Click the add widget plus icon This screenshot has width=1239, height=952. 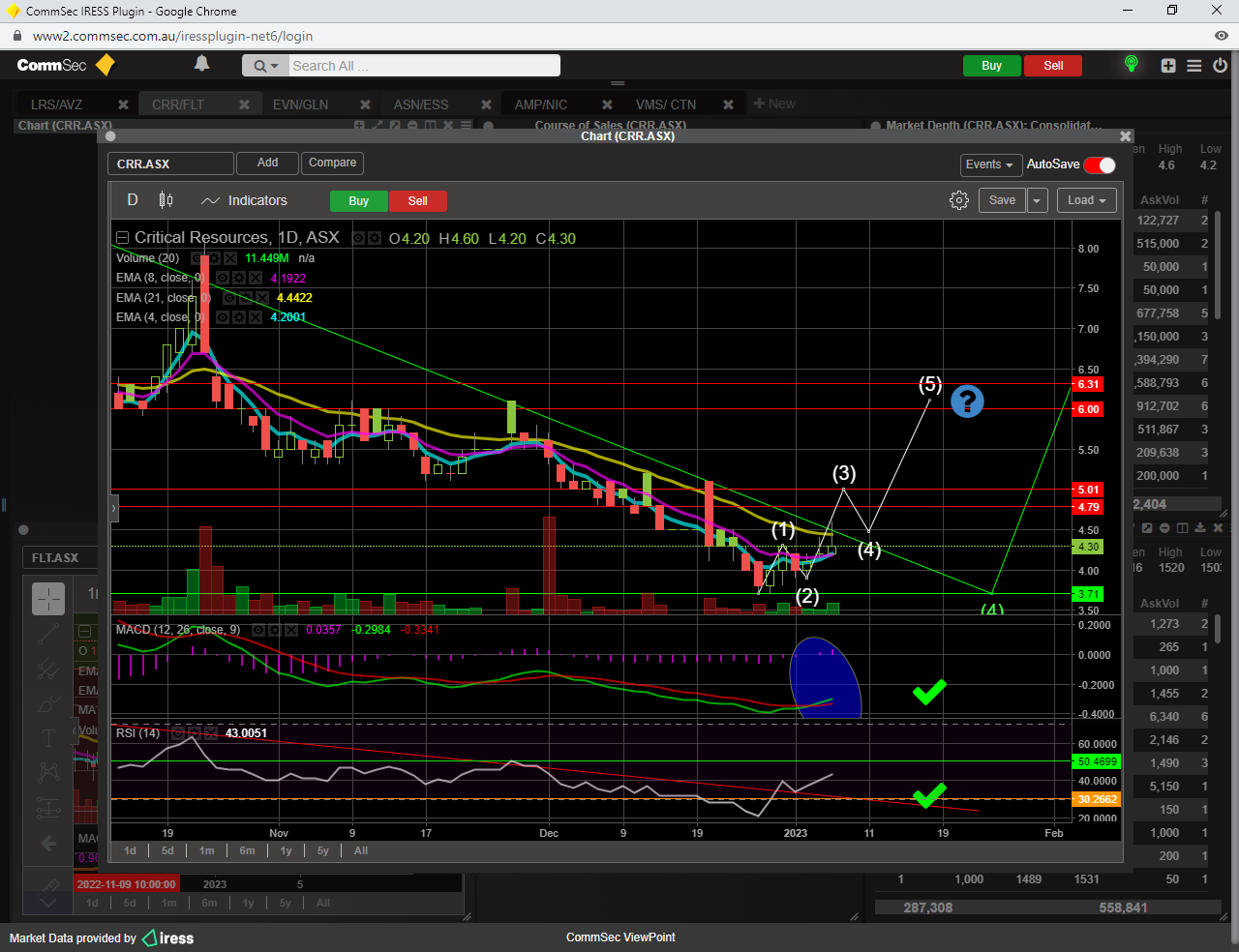click(1168, 66)
